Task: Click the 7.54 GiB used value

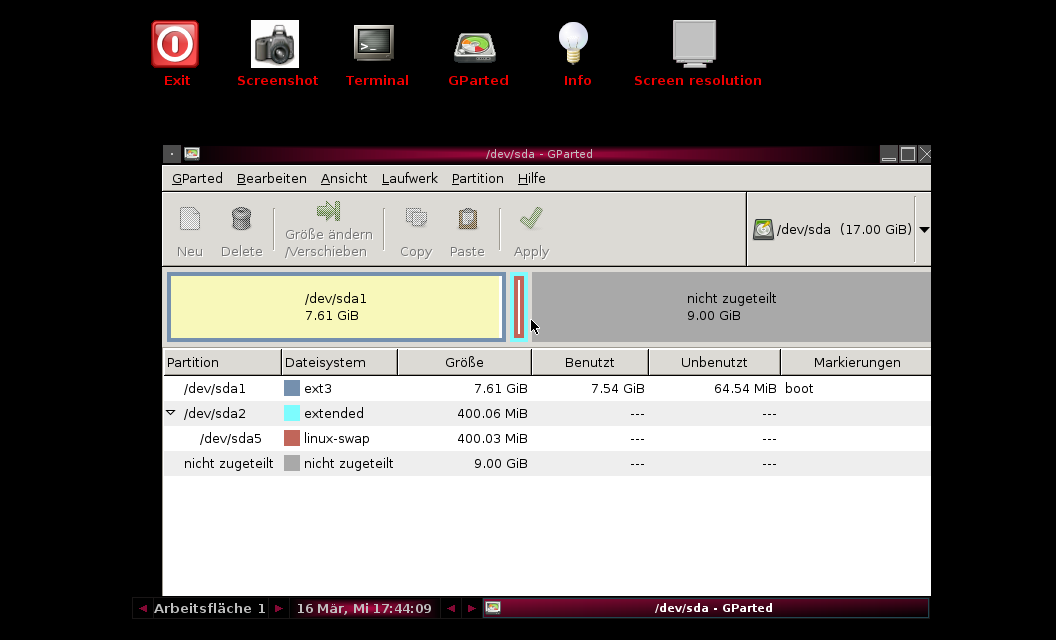Action: [618, 389]
